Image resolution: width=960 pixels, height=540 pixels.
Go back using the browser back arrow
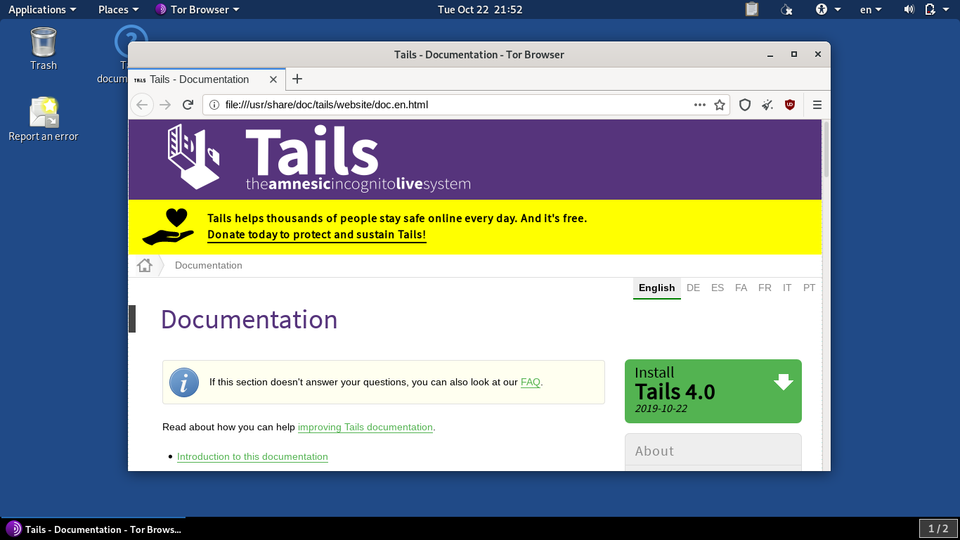point(142,105)
